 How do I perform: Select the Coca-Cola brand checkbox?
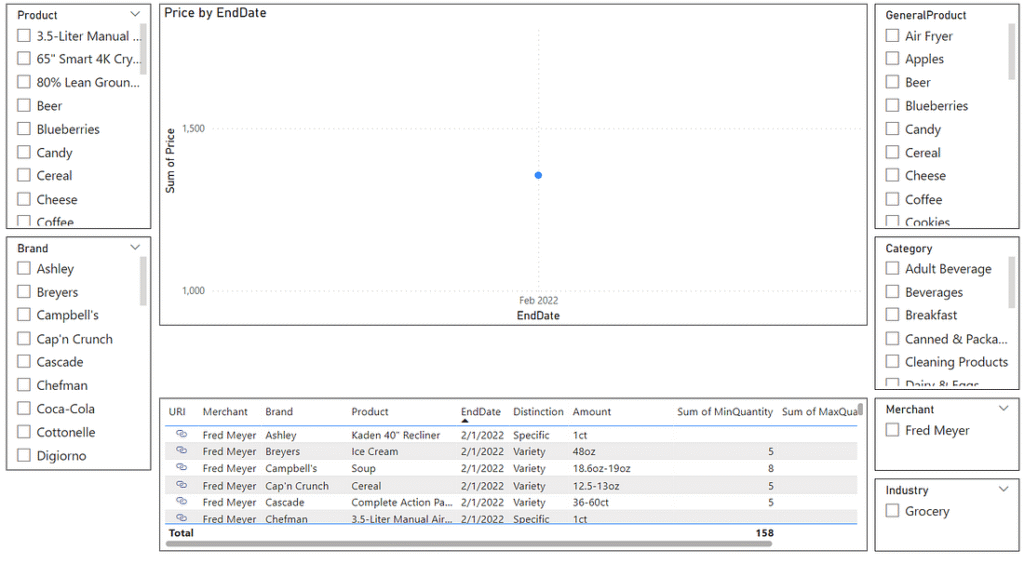click(x=24, y=408)
